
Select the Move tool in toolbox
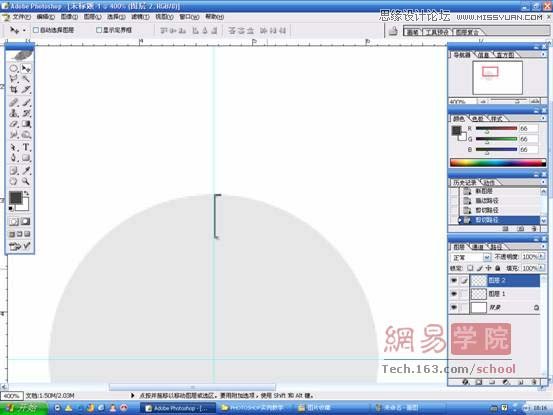click(x=26, y=68)
